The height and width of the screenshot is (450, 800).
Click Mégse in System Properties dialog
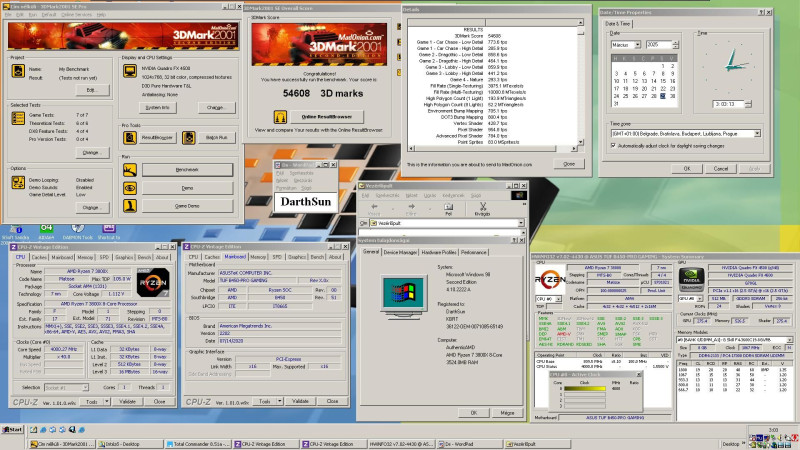[507, 413]
